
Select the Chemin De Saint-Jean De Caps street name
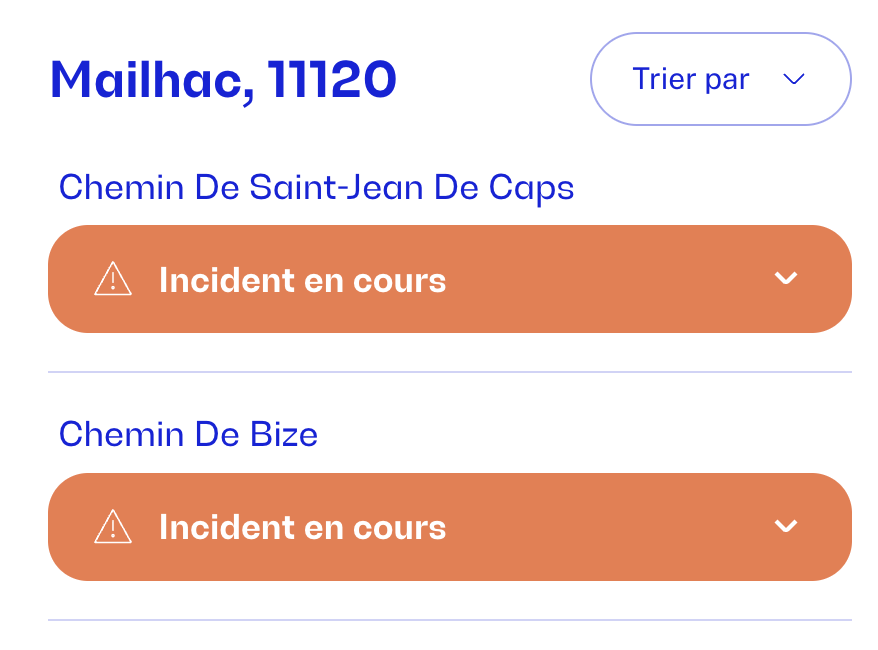click(316, 187)
